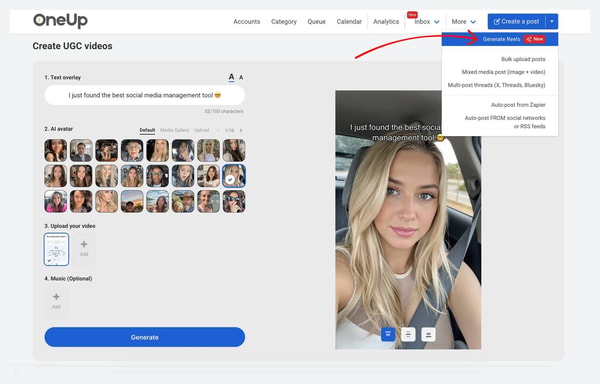Select Mixed media post (image + video)
The image size is (600, 384).
click(x=503, y=72)
